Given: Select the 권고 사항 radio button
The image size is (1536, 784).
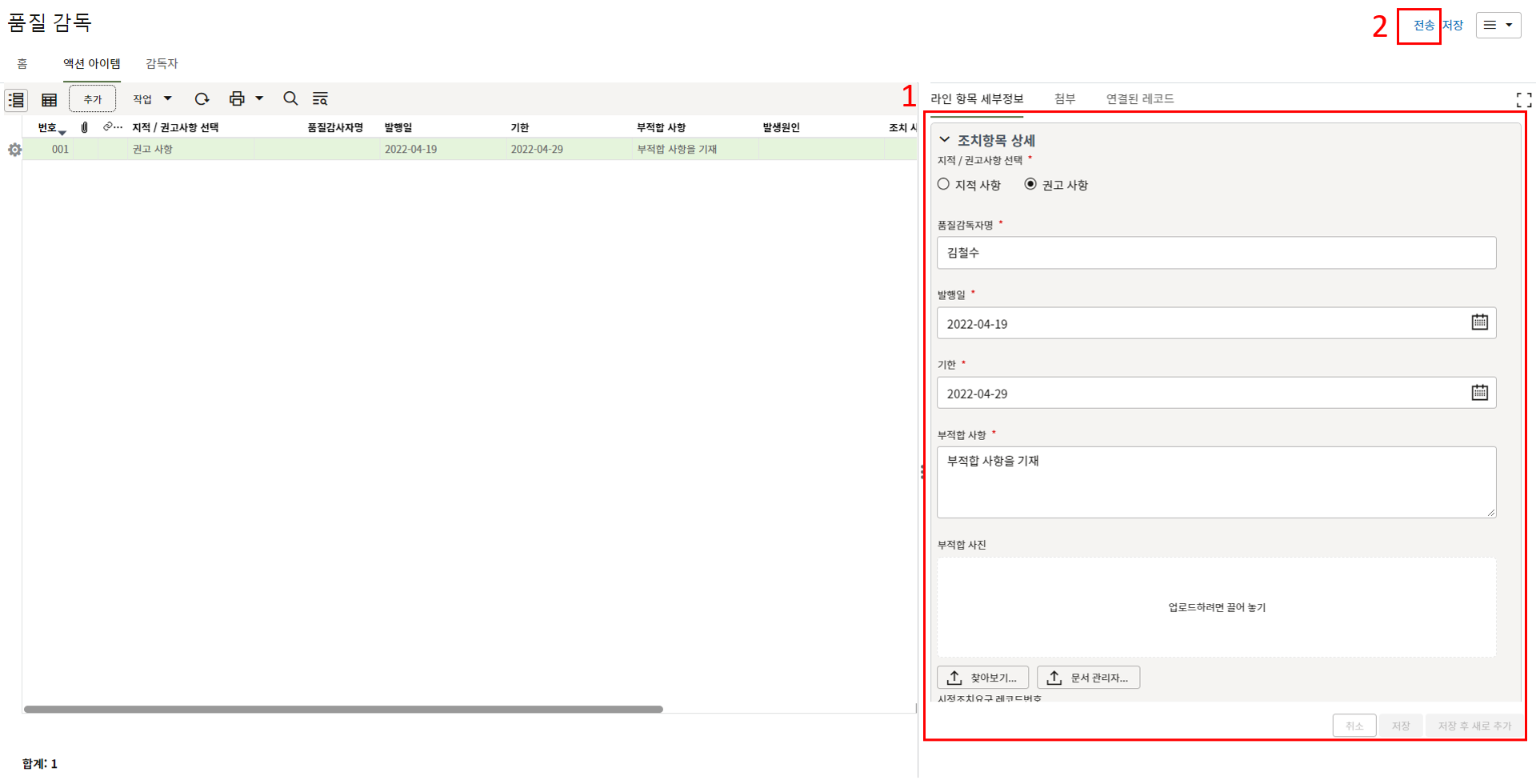Looking at the screenshot, I should coord(1030,185).
